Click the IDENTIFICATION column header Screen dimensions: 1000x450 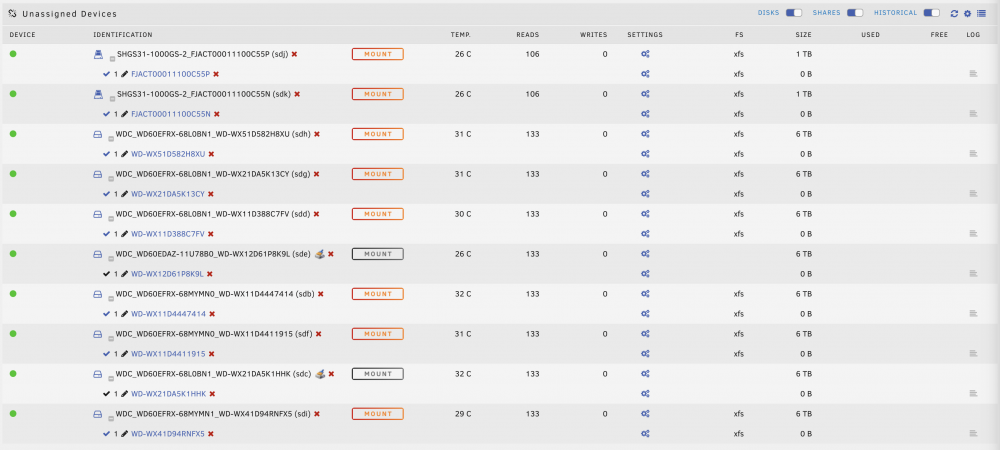(x=123, y=34)
